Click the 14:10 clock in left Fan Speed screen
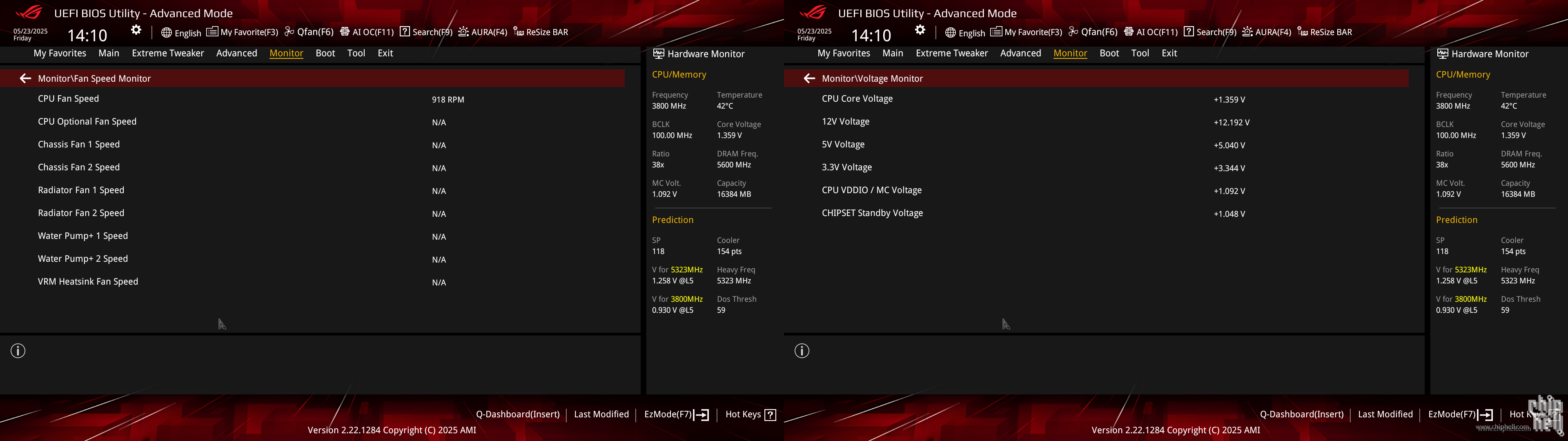This screenshot has width=1568, height=441. pos(87,36)
